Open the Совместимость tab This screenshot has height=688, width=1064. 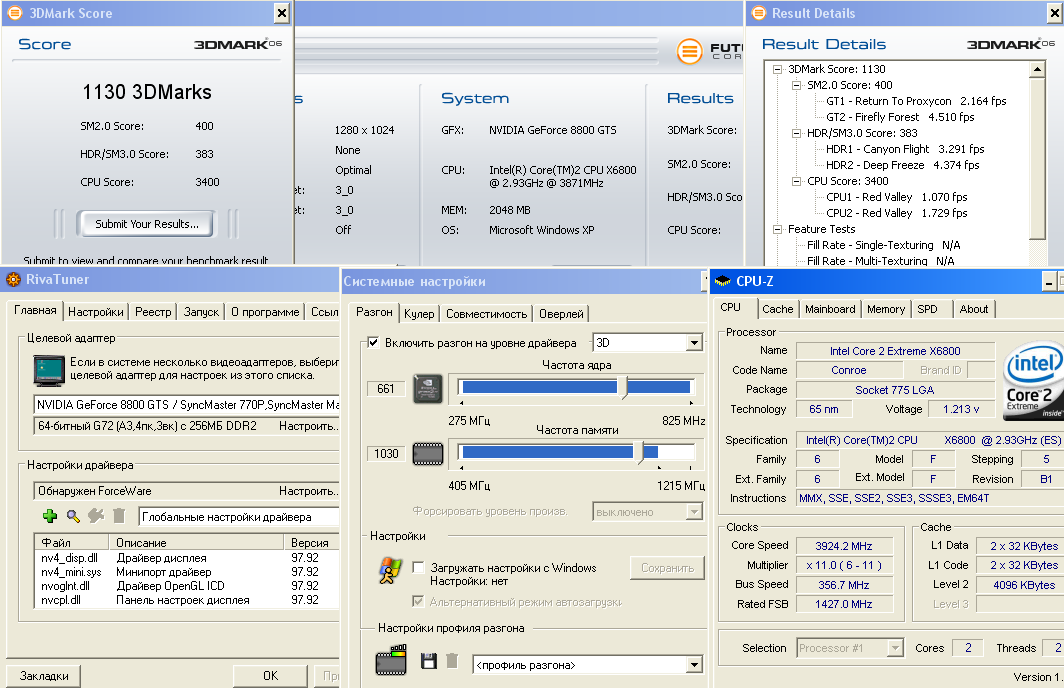click(487, 314)
